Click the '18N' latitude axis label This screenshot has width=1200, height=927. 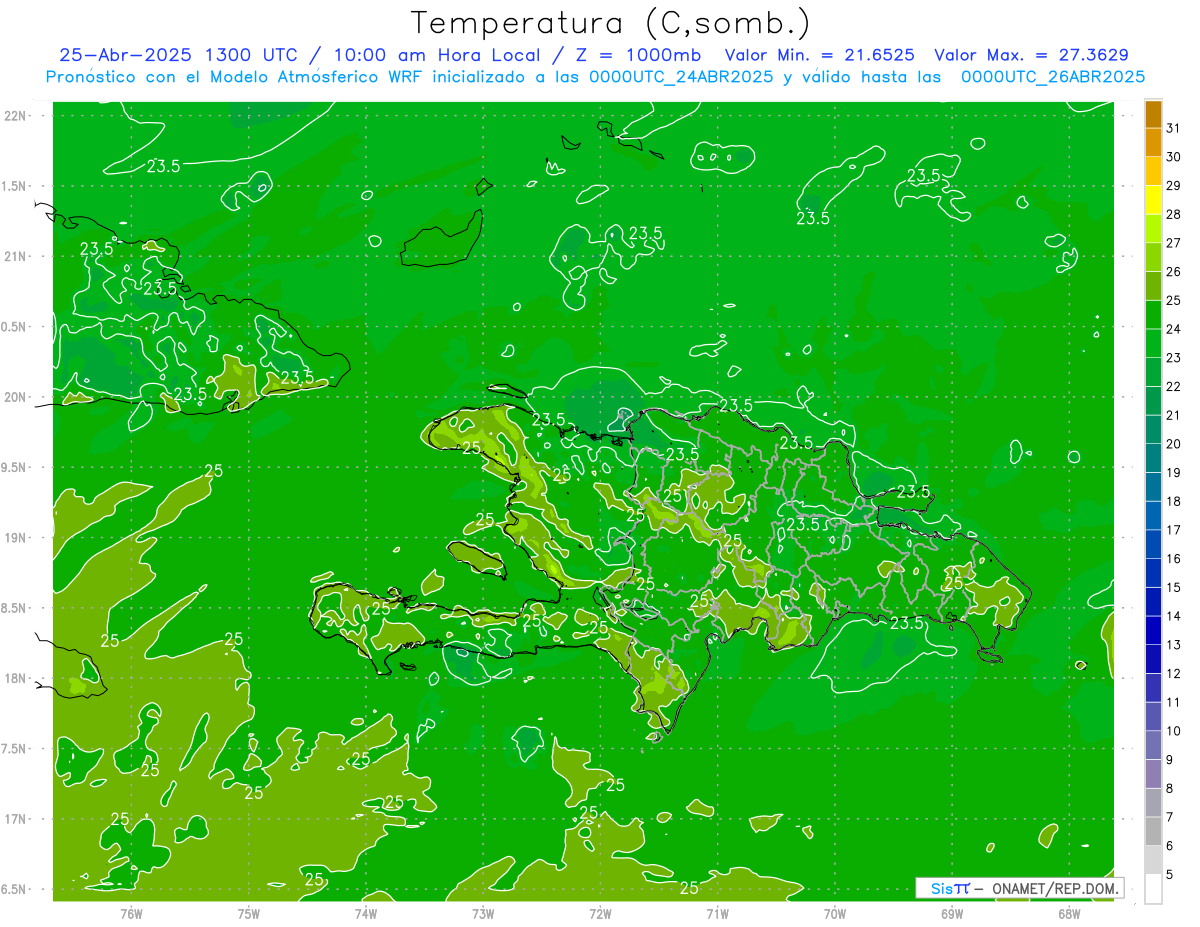tap(15, 678)
